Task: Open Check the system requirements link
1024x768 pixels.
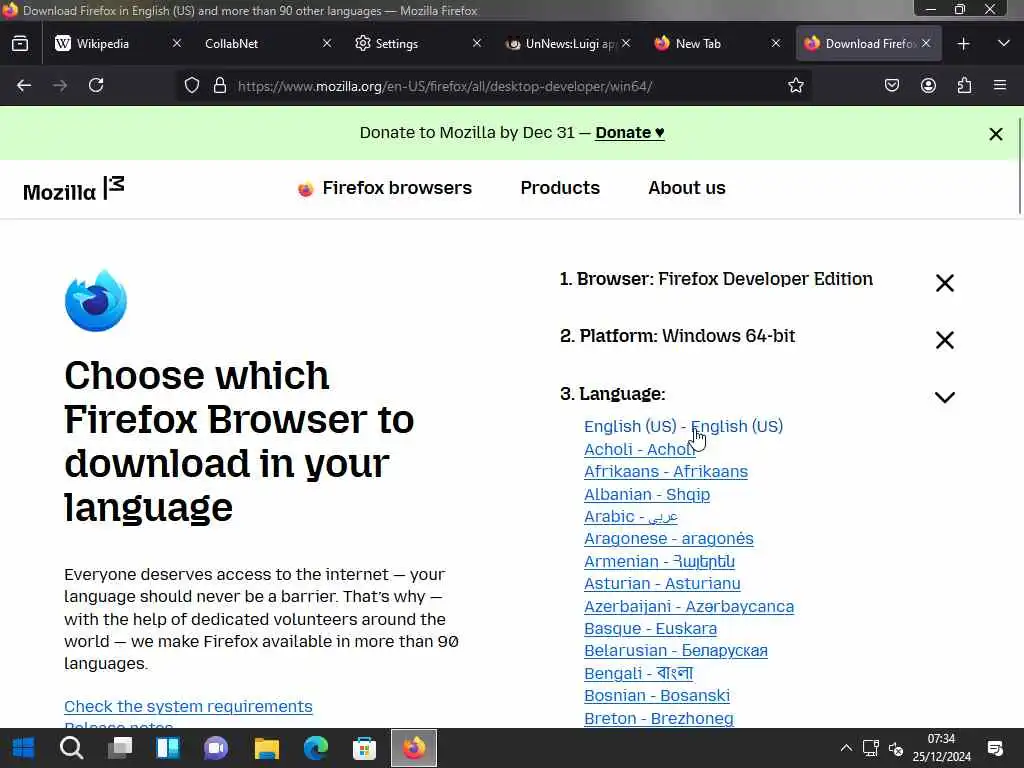Action: pos(188,707)
